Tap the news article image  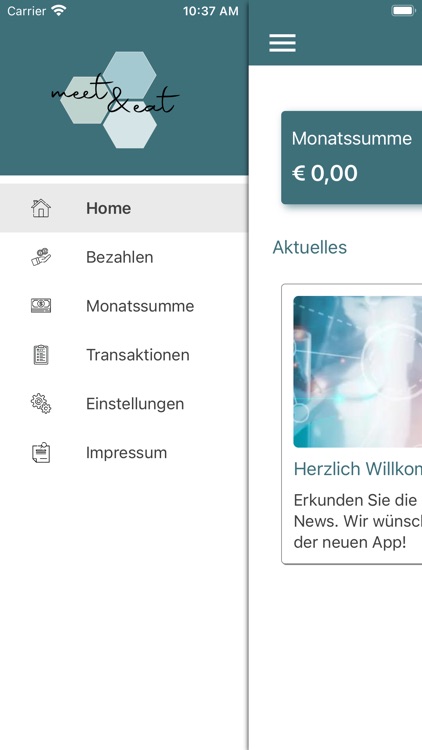357,372
